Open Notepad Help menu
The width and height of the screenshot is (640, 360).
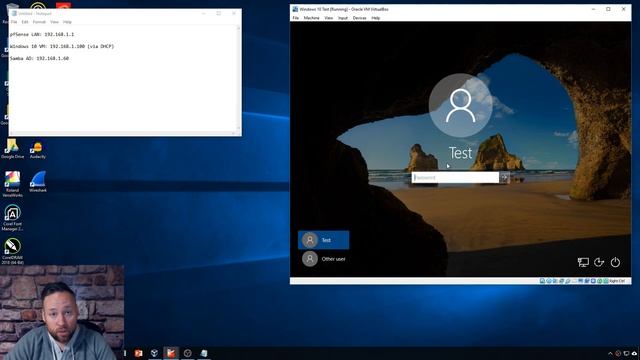point(67,22)
